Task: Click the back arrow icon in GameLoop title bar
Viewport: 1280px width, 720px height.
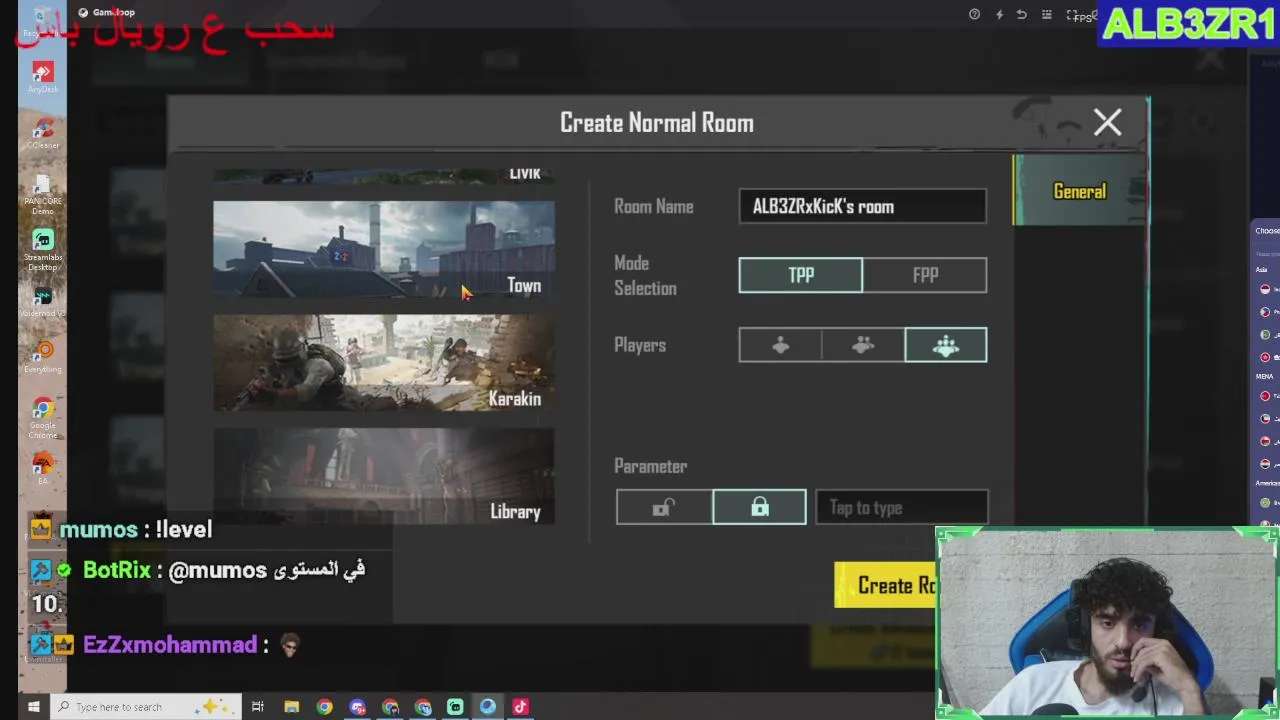Action: 1022,14
